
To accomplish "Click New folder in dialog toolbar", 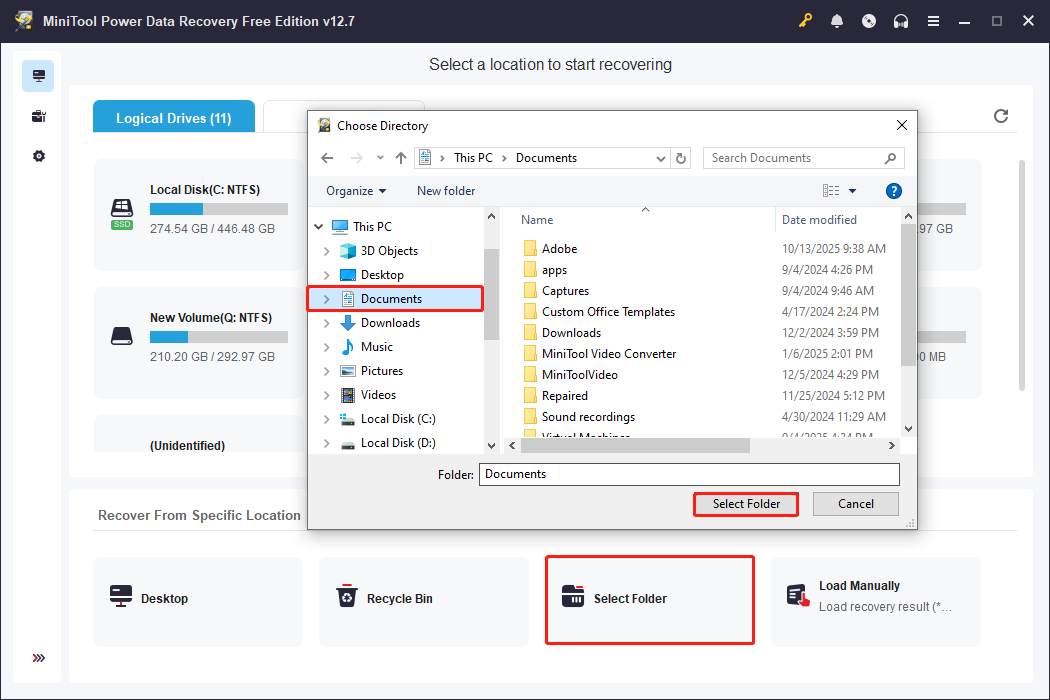I will 446,191.
